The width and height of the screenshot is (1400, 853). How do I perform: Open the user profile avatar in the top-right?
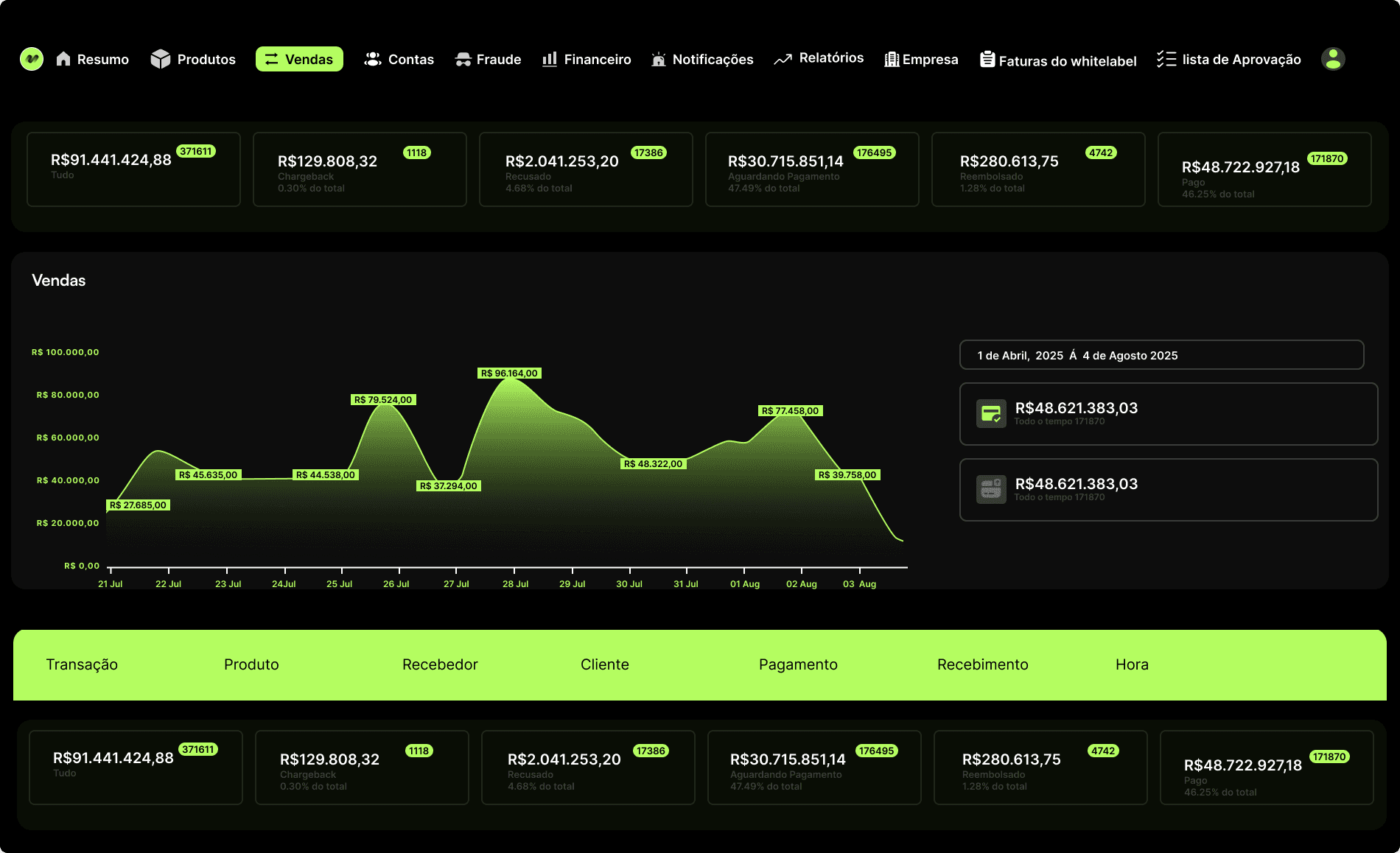[1332, 59]
